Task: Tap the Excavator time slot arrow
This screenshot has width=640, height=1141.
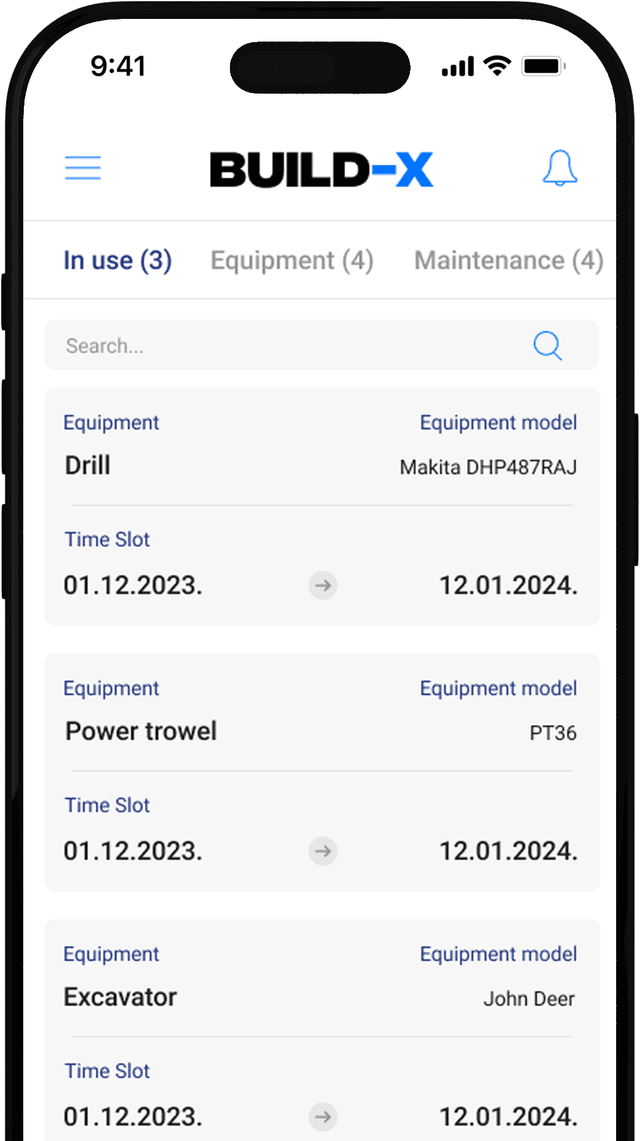Action: coord(323,1117)
